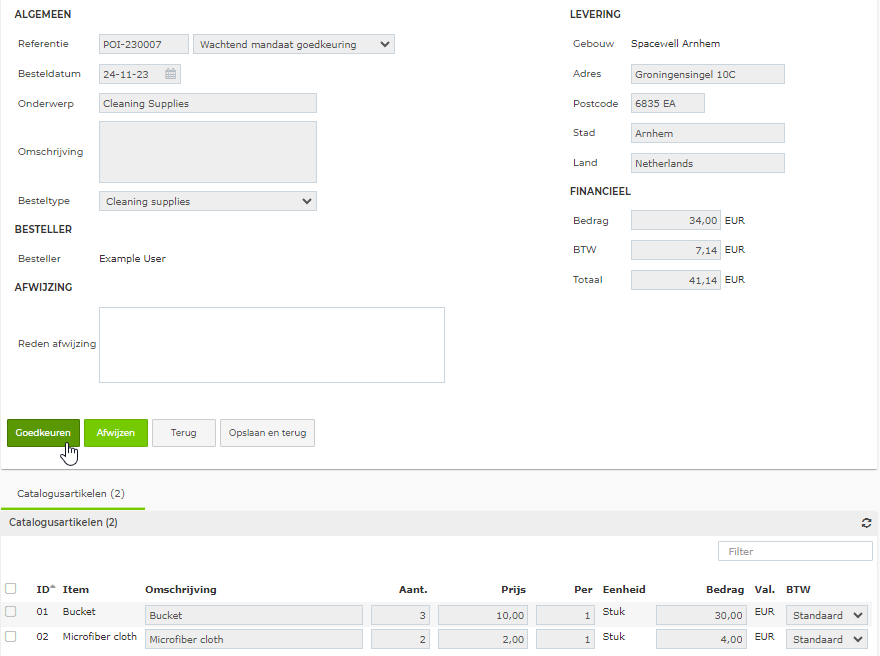Sort the table by Bedrag column header
The image size is (880, 656).
[x=725, y=589]
